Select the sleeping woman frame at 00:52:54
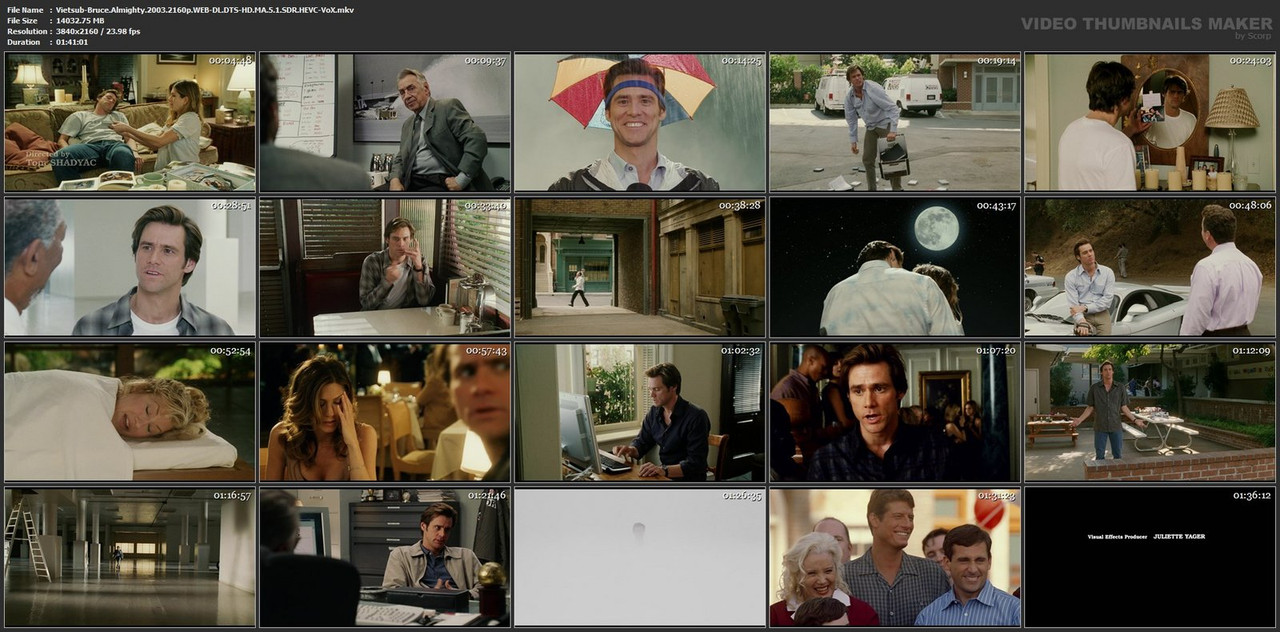 click(x=130, y=412)
